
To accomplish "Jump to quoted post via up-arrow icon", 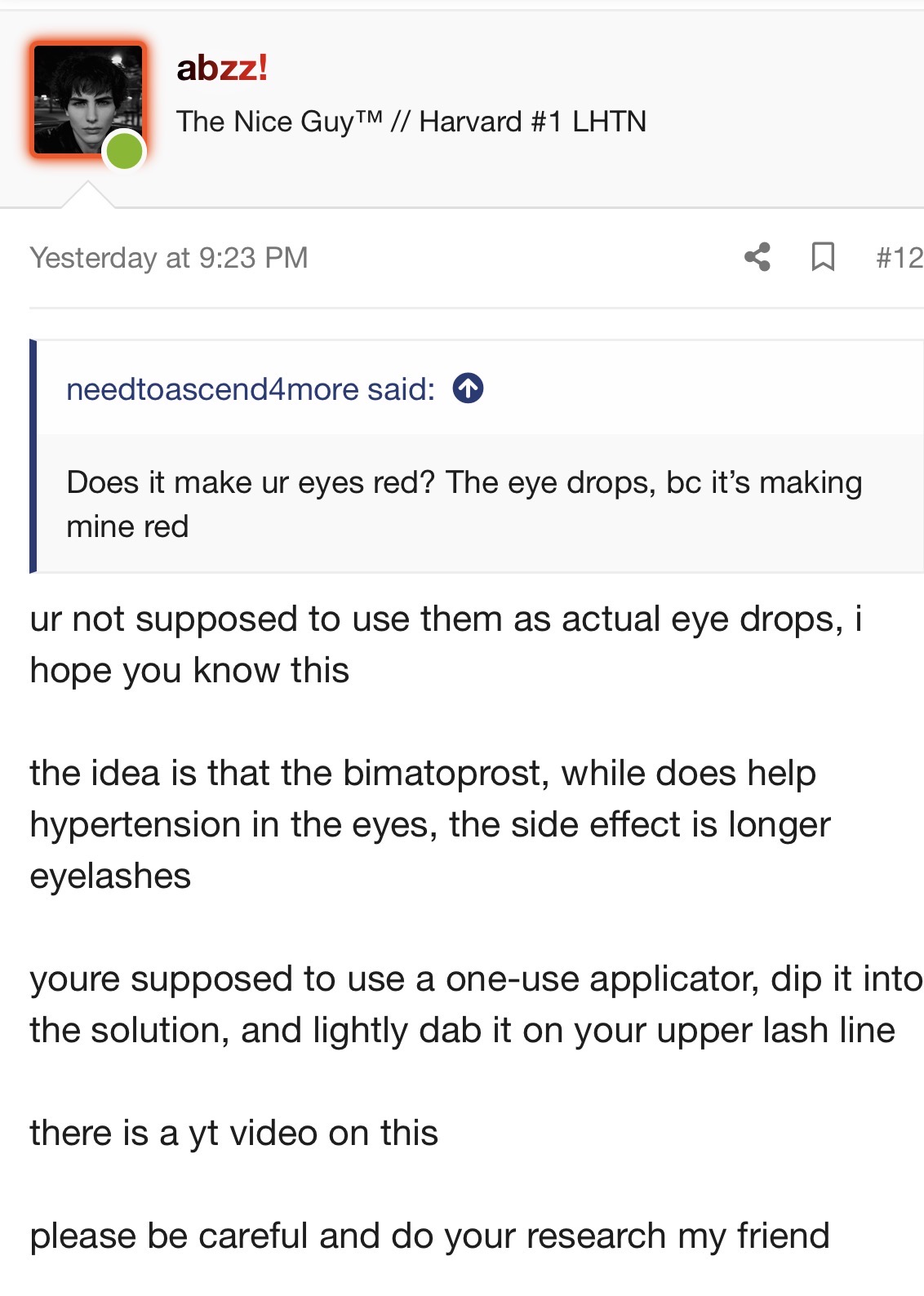I will 469,388.
